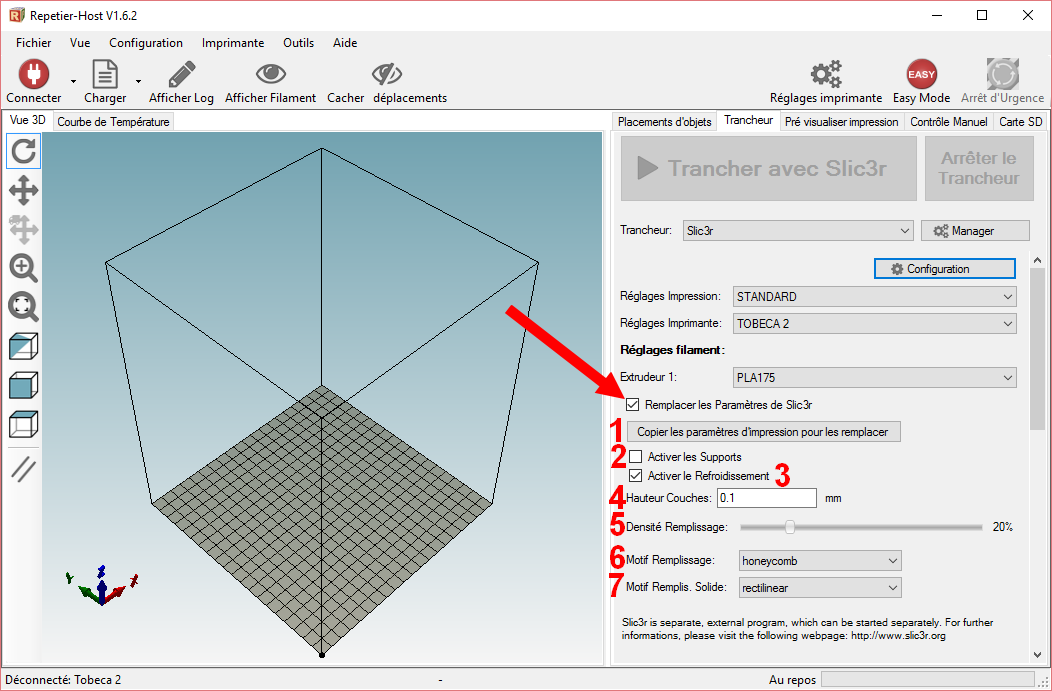Screen dimensions: 1052x691
Task: Select the rotate view tool in sidebar
Action: point(24,151)
